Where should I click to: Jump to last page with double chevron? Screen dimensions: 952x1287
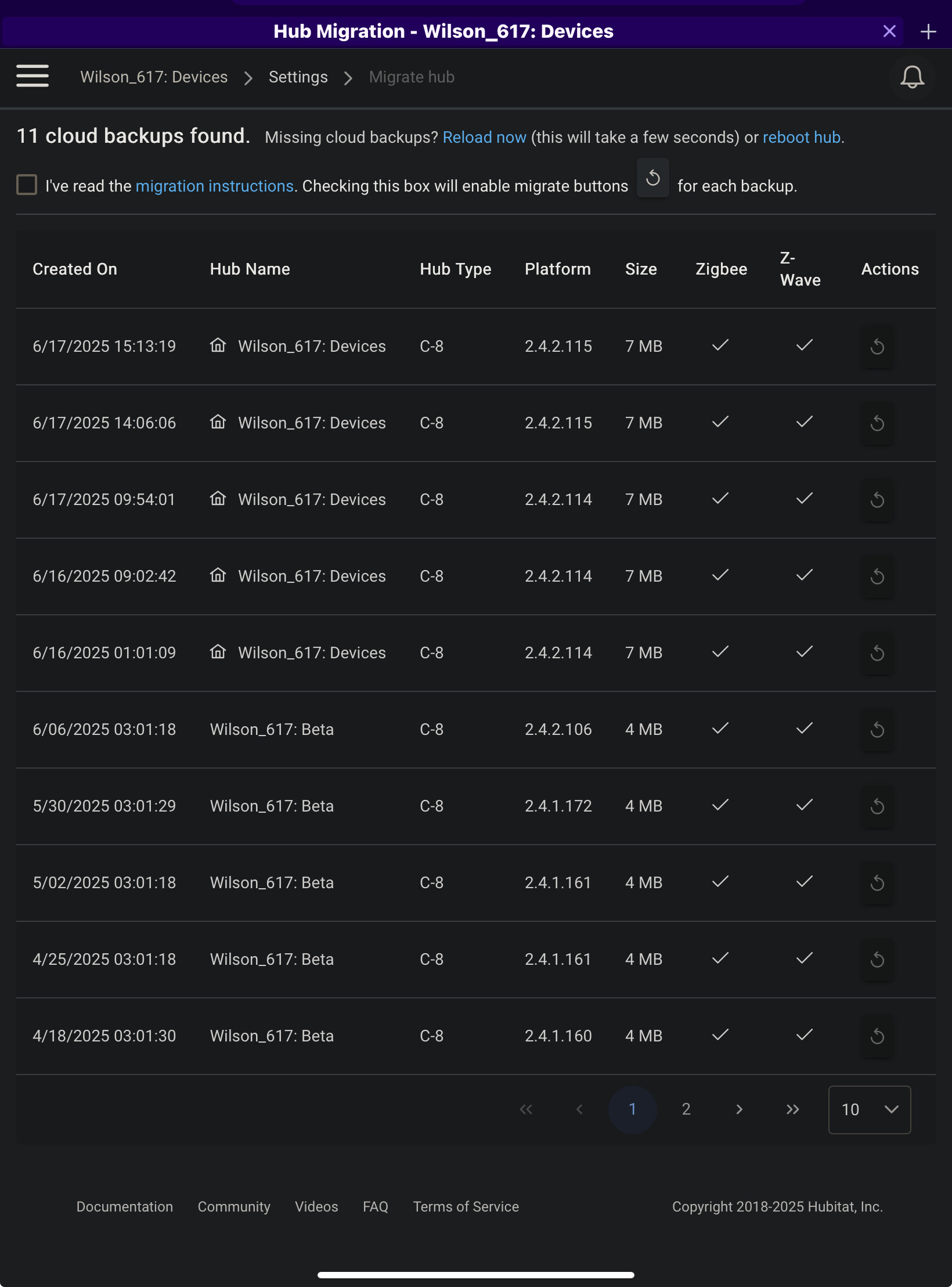coord(792,1109)
